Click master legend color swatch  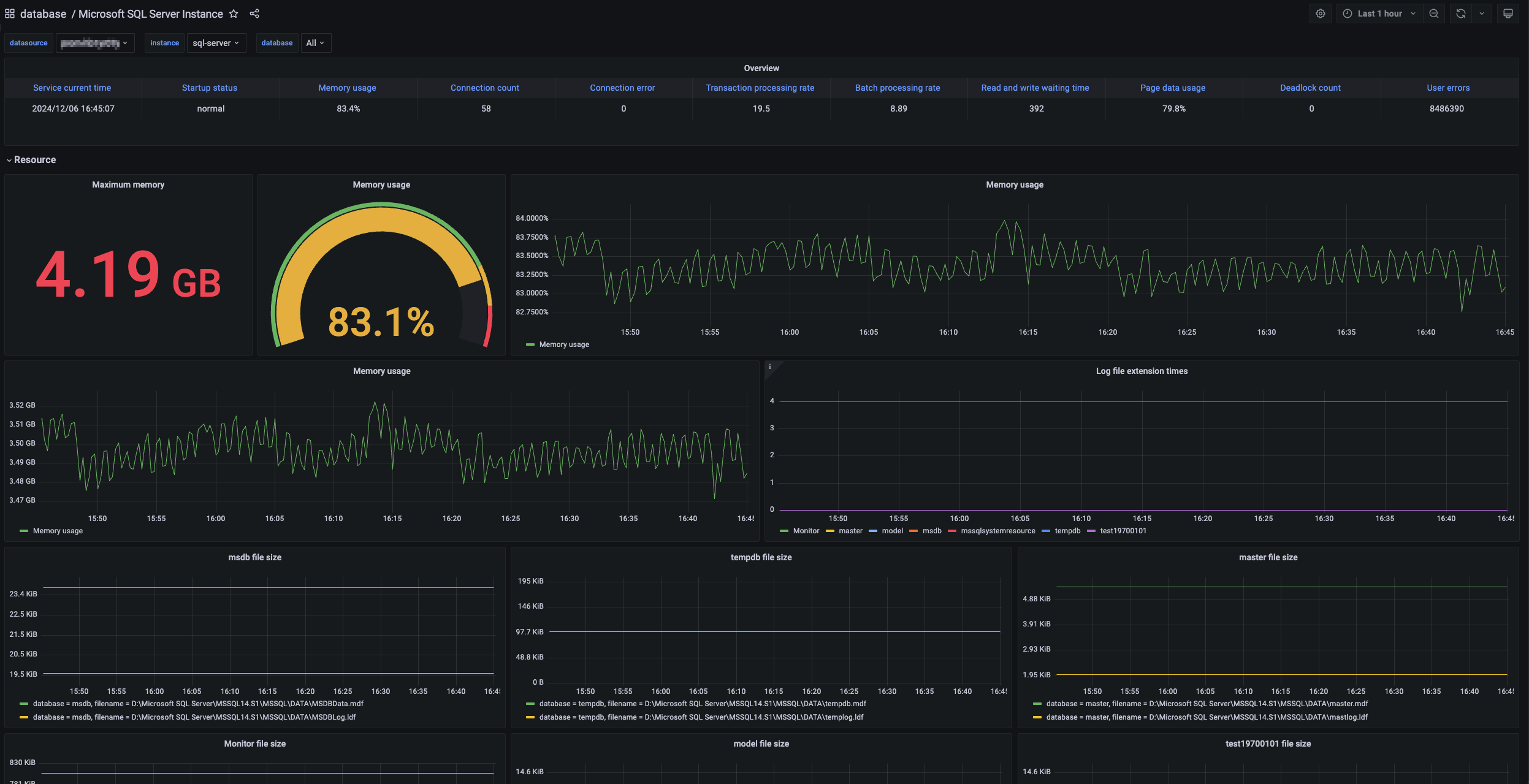coord(830,531)
